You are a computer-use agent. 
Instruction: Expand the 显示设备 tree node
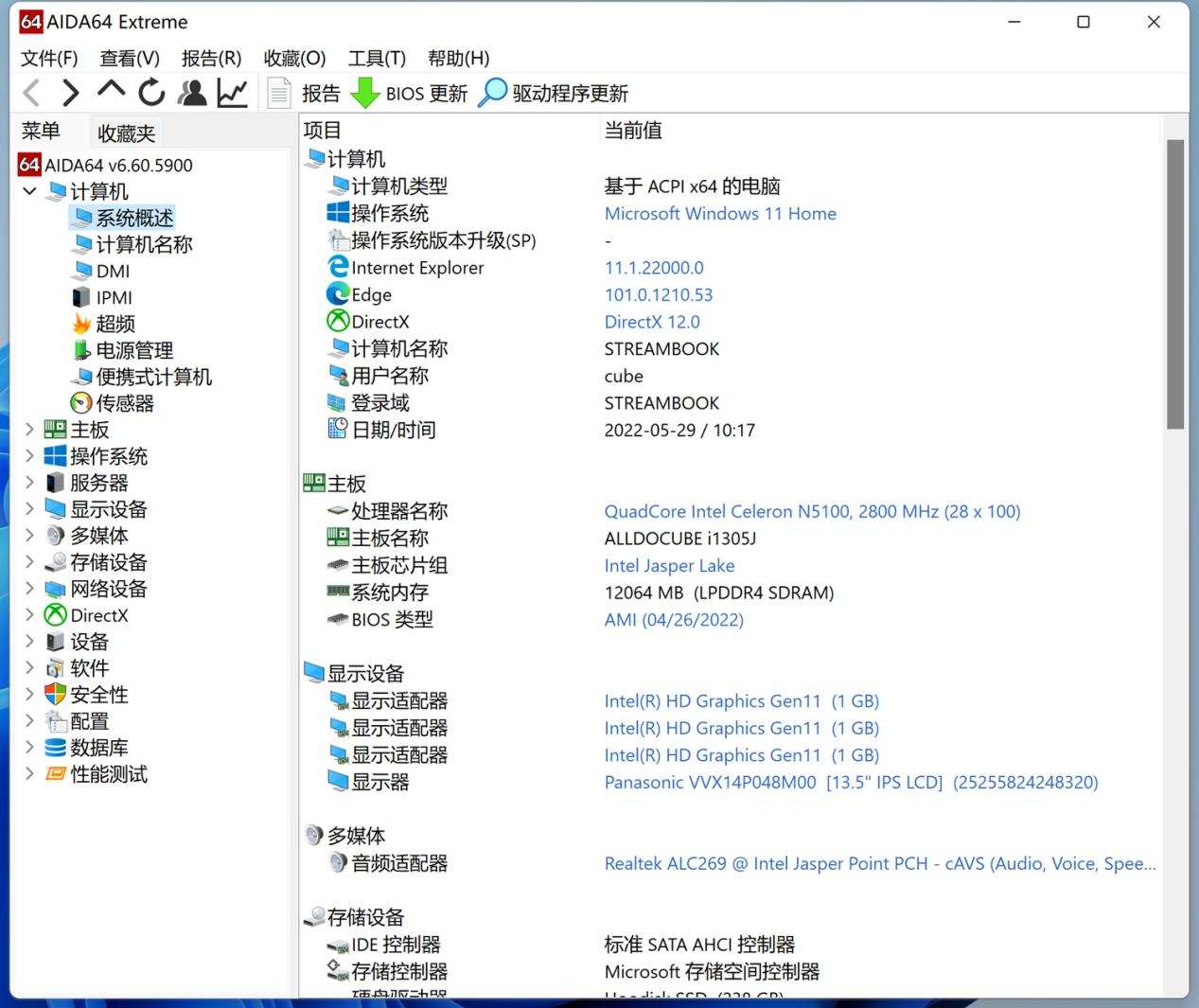pyautogui.click(x=29, y=509)
